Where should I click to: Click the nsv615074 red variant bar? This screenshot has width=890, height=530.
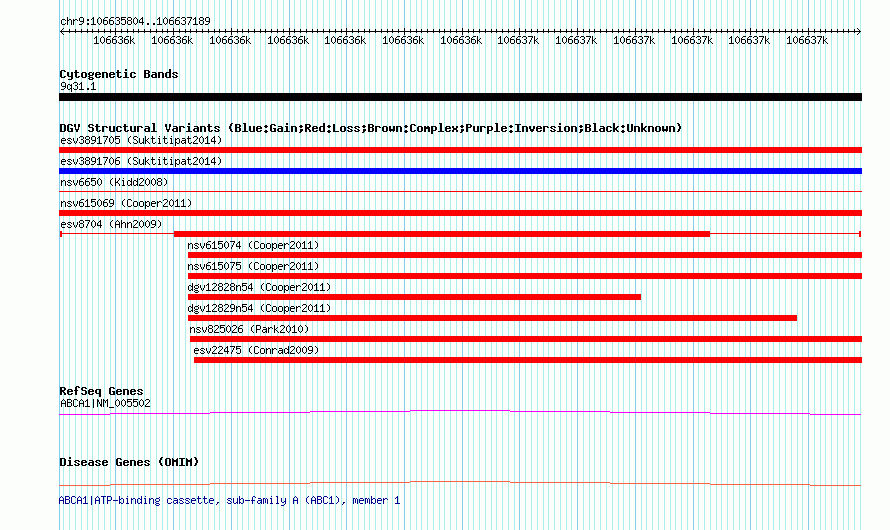[525, 255]
